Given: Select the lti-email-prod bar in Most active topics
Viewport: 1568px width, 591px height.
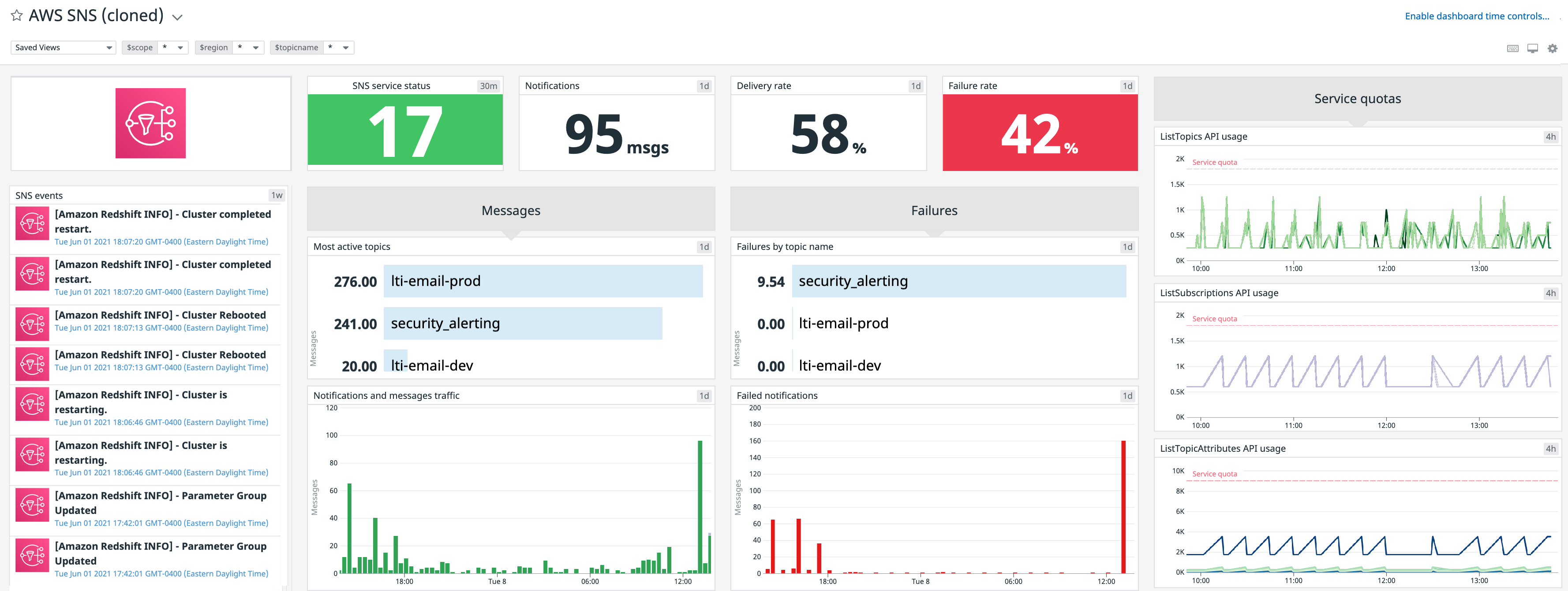Looking at the screenshot, I should pyautogui.click(x=542, y=281).
